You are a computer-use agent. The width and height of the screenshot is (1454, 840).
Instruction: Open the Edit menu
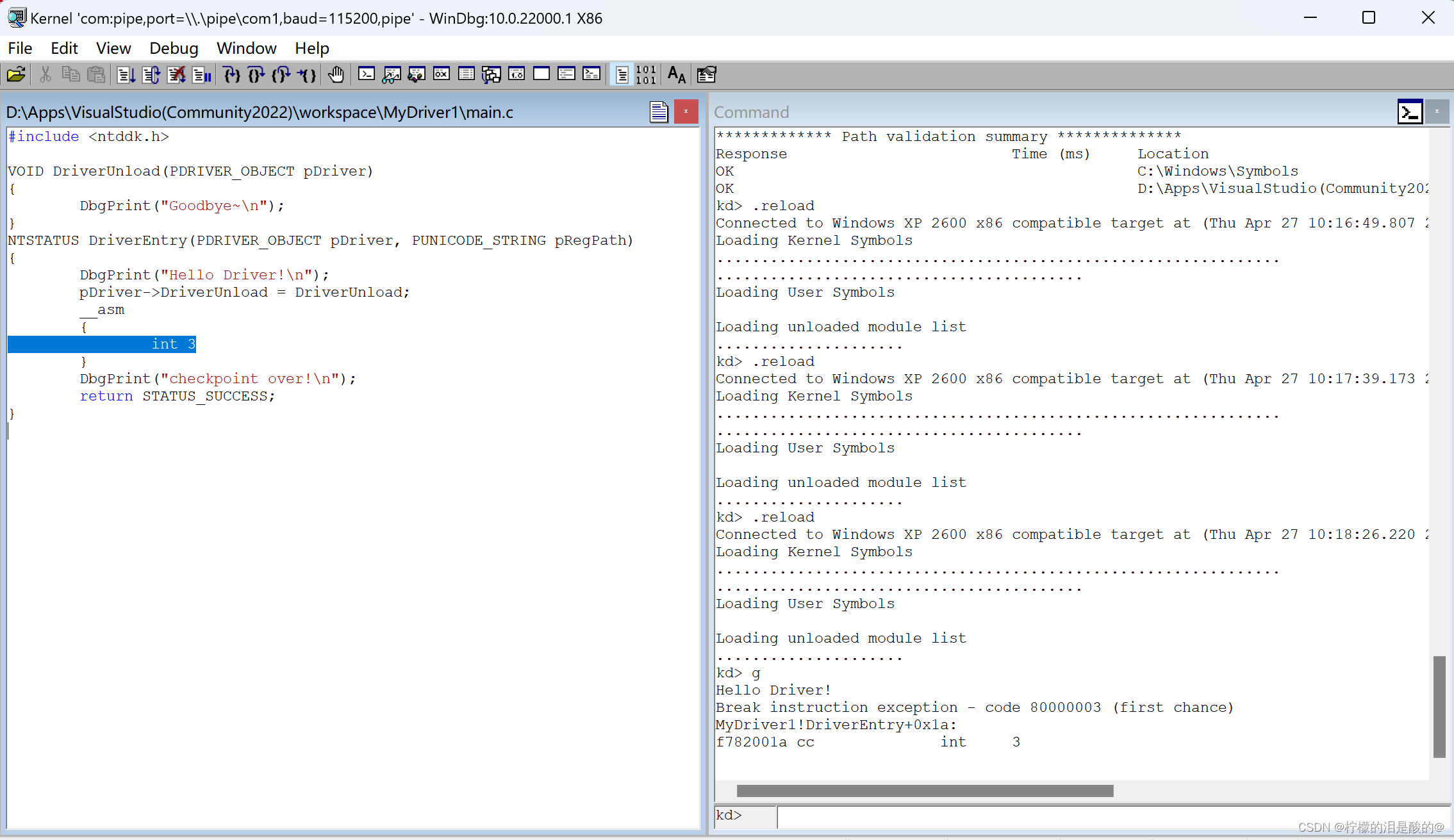click(x=64, y=48)
